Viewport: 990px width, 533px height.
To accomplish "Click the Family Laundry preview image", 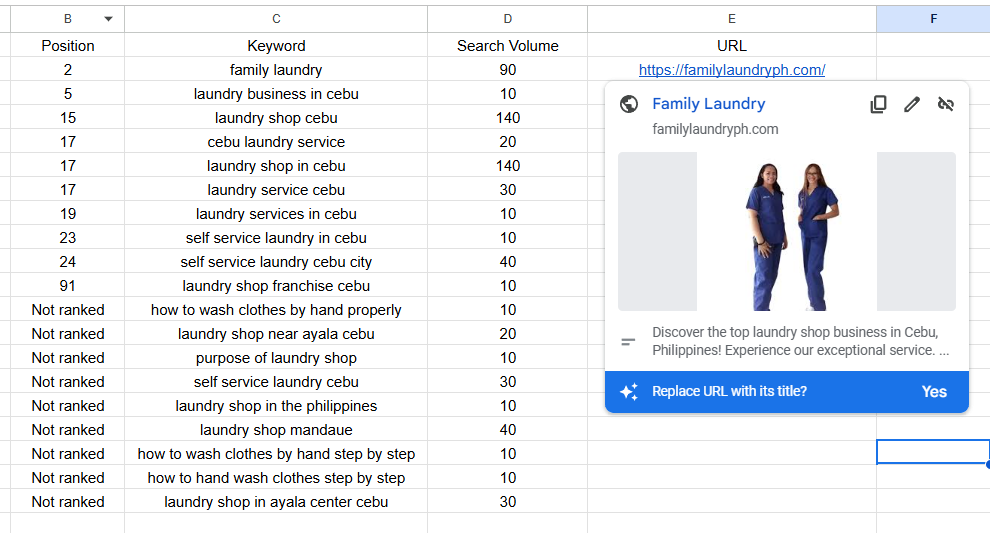I will click(787, 231).
